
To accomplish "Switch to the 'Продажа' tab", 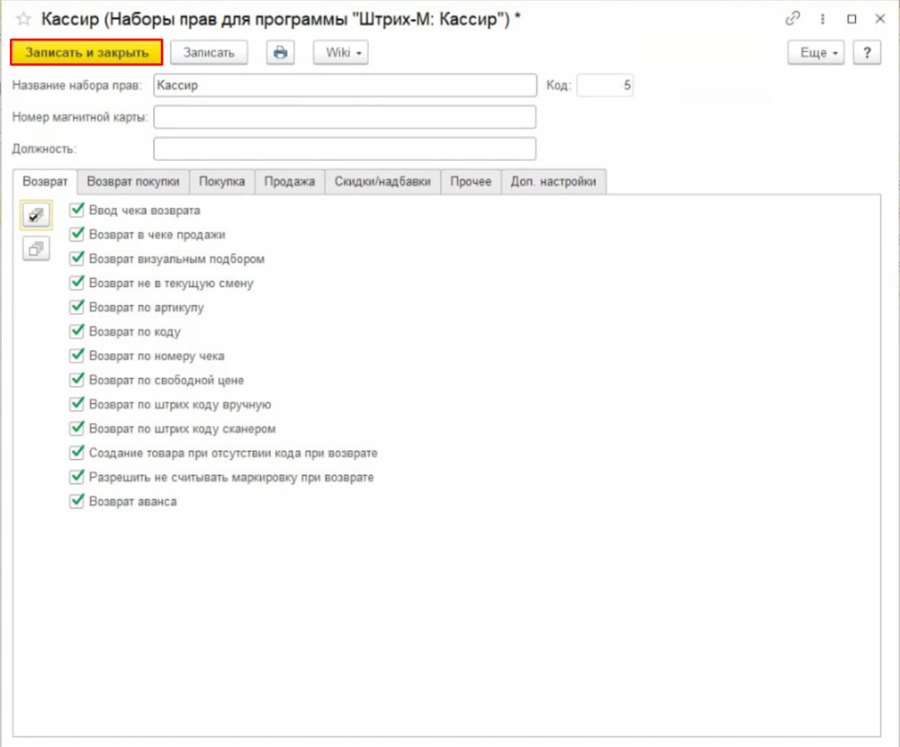I will point(289,181).
